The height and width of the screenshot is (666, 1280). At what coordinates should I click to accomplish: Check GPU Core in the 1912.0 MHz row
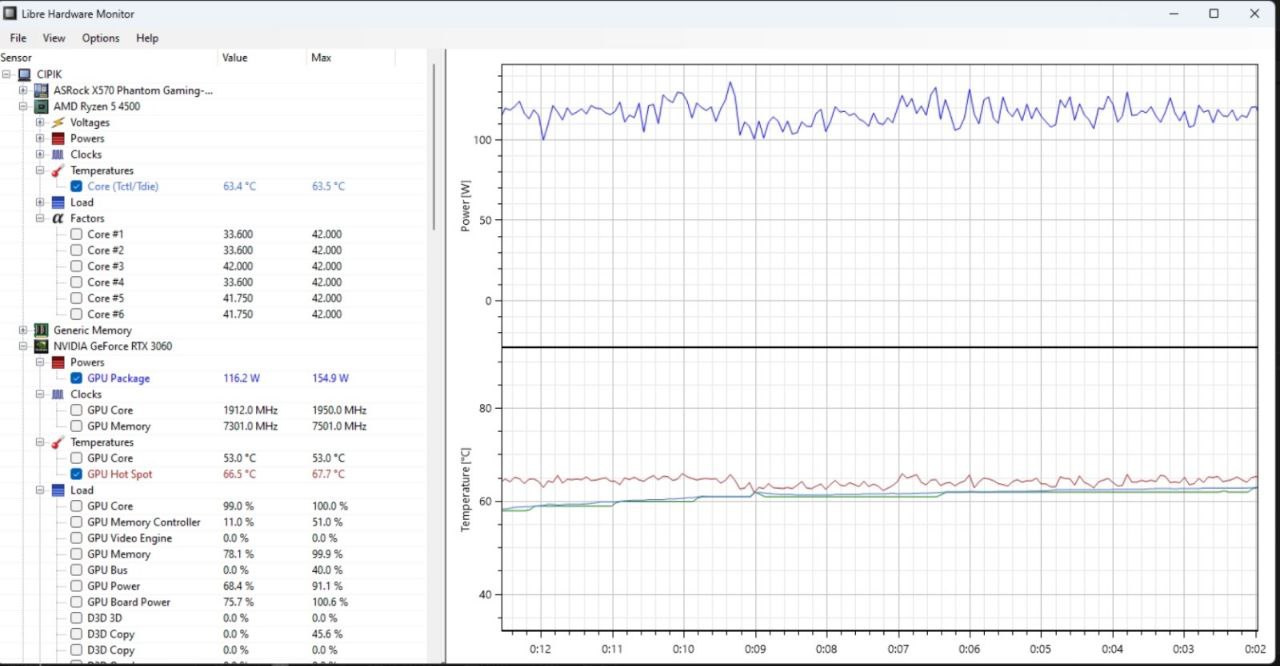point(76,410)
